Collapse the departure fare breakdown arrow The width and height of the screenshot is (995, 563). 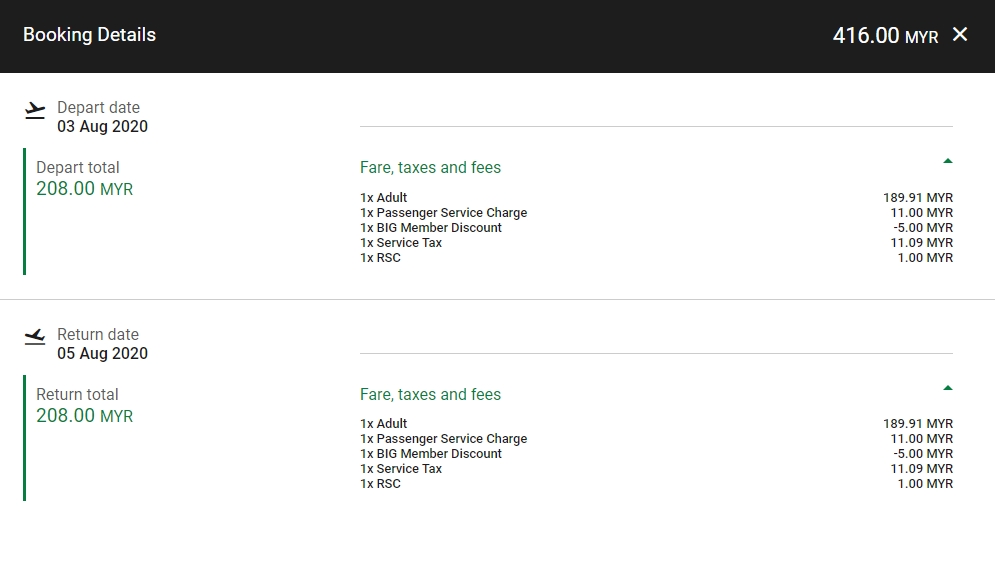click(x=948, y=161)
